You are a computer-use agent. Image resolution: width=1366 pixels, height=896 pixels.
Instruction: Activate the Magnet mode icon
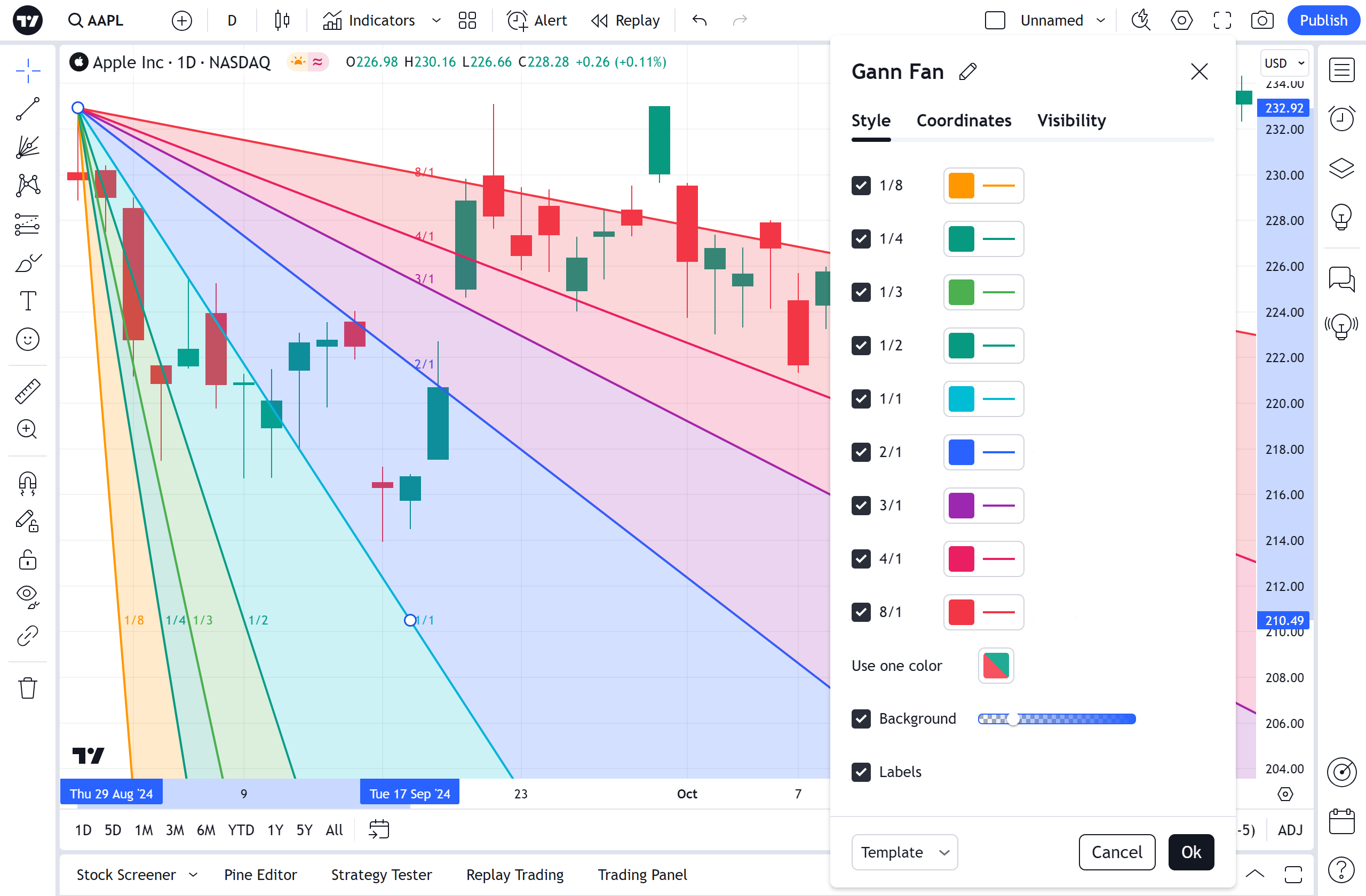[x=28, y=483]
